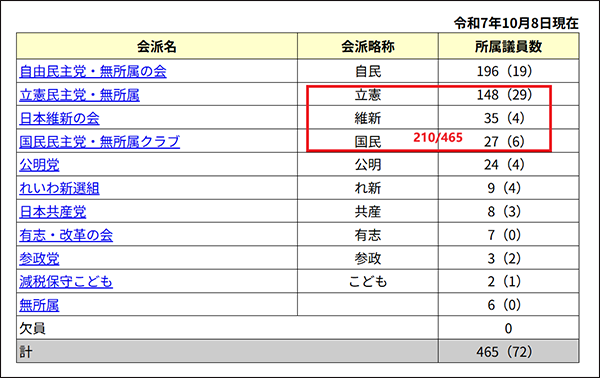This screenshot has width=600, height=378.
Task: Click the abbreviation cell 維新
Action: 368,118
